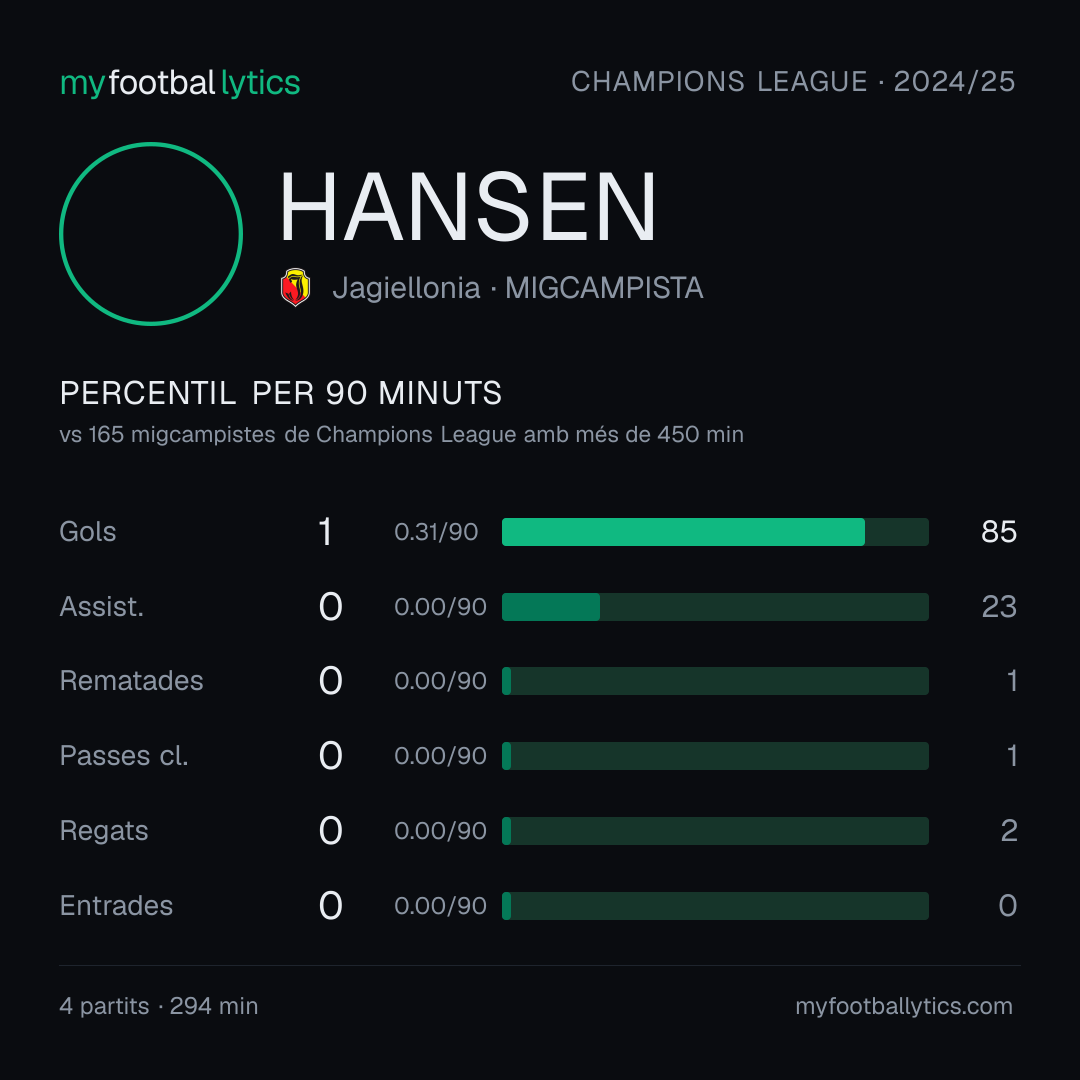Viewport: 1080px width, 1080px height.
Task: Click the Passes cl. percentile bar
Action: pos(715,756)
